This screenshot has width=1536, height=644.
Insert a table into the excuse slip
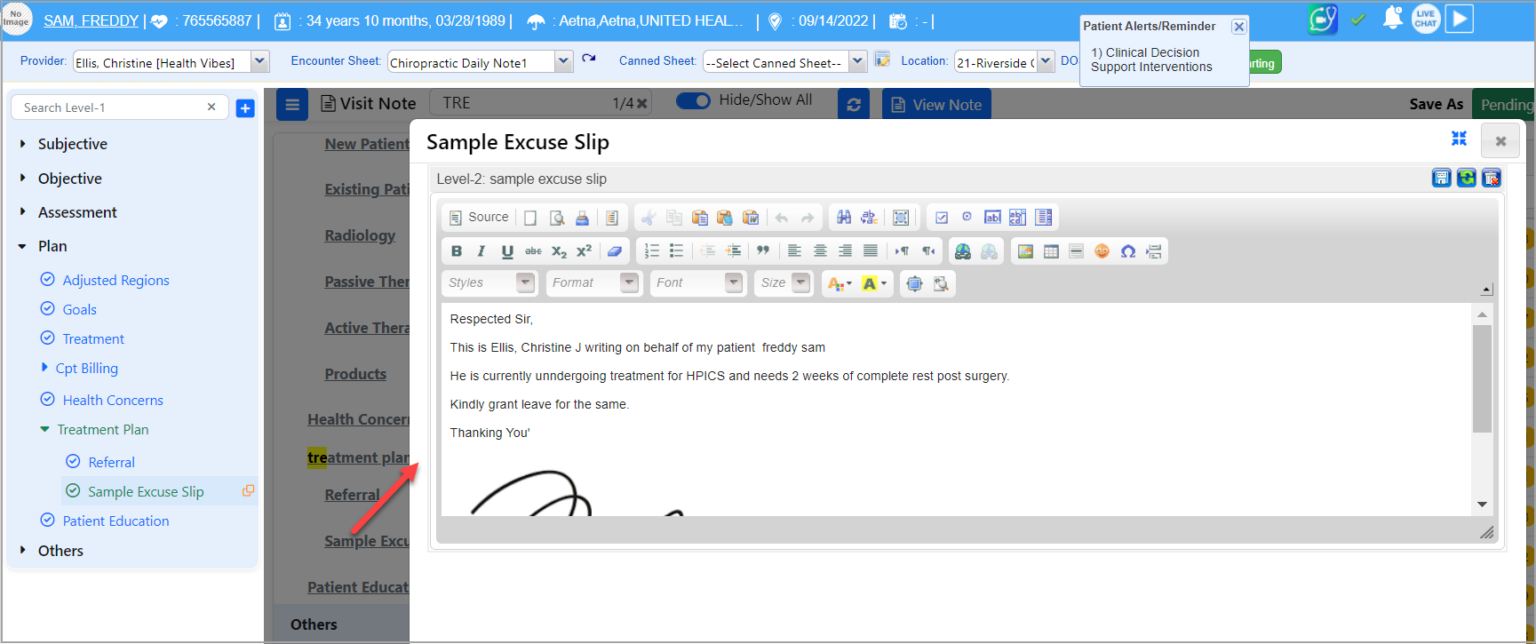[1051, 251]
